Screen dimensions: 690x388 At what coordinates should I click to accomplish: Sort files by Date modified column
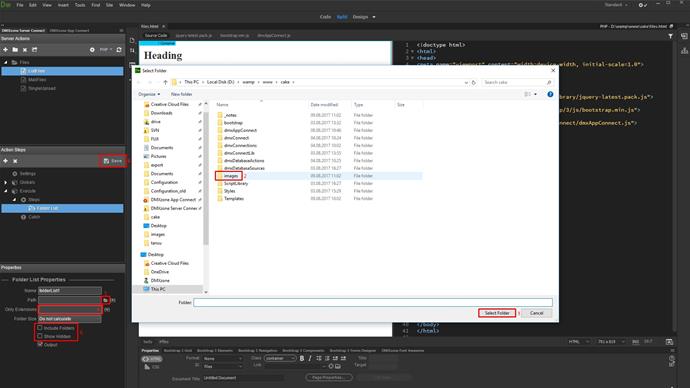[324, 105]
